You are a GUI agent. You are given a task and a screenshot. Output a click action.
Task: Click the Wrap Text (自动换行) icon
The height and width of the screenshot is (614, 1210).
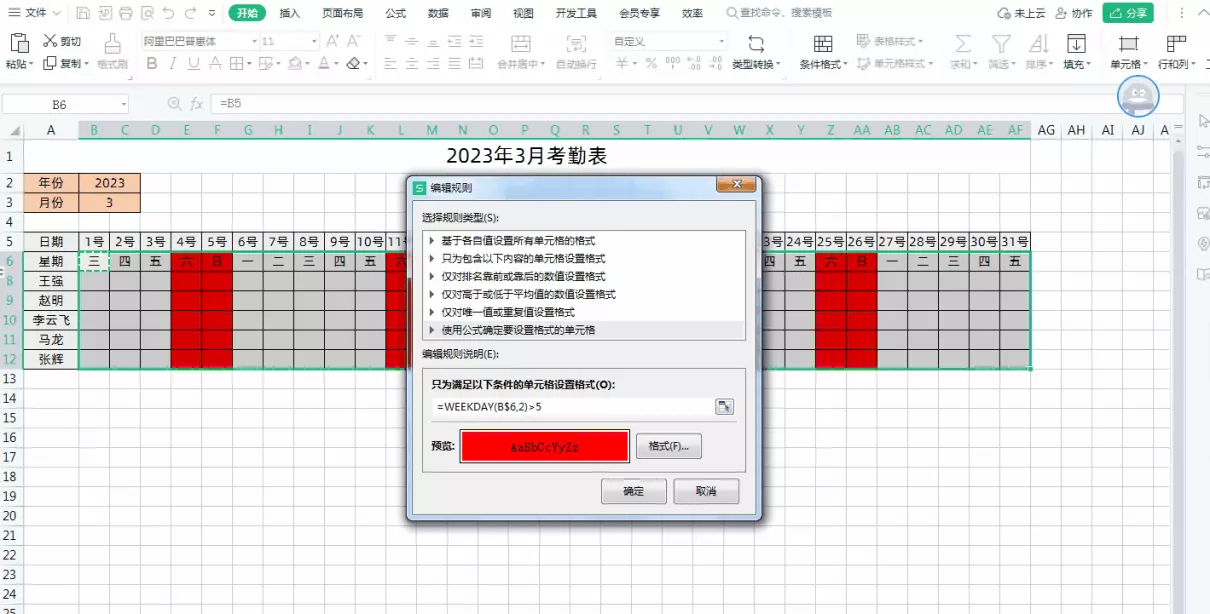(576, 43)
